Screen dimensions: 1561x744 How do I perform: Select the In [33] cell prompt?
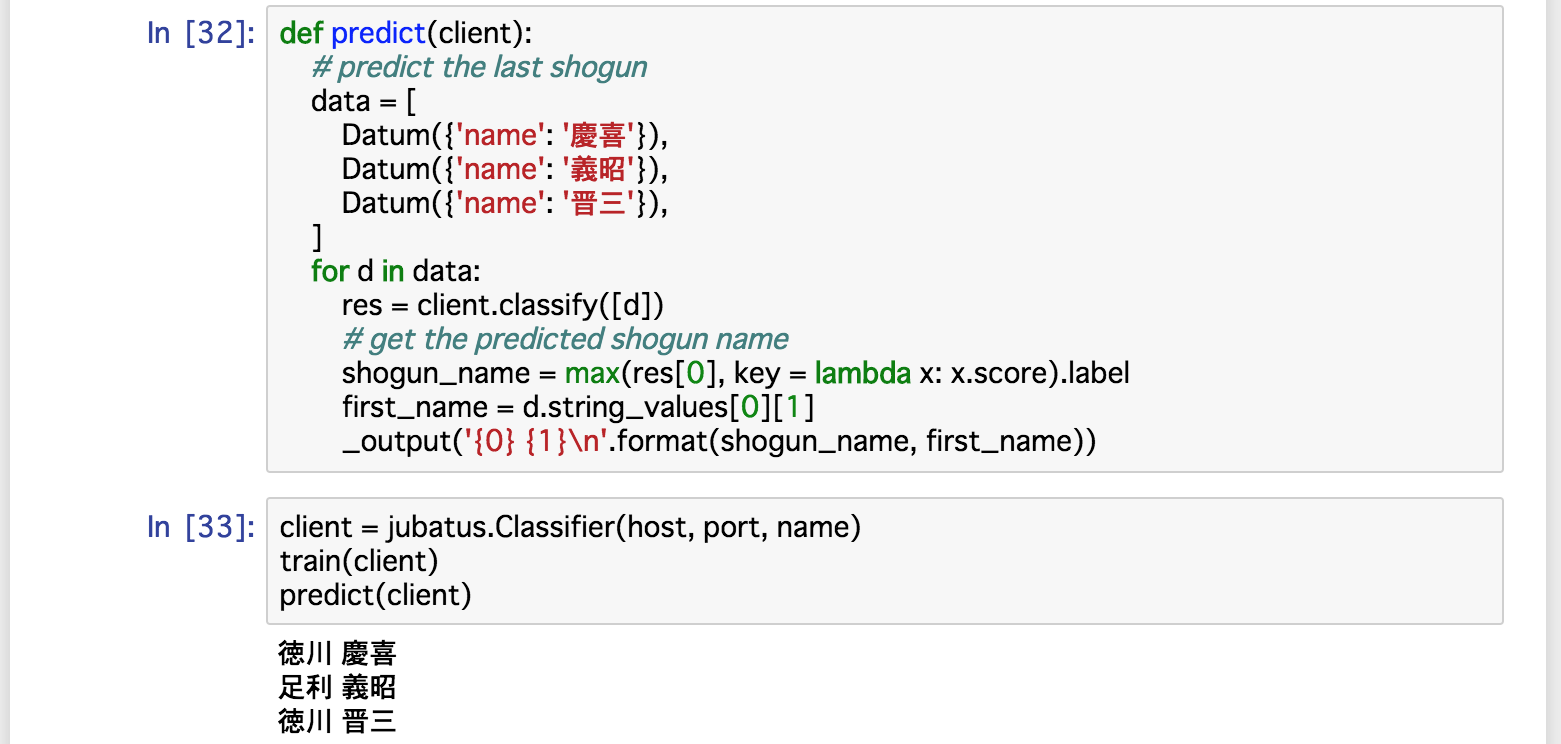[x=201, y=527]
